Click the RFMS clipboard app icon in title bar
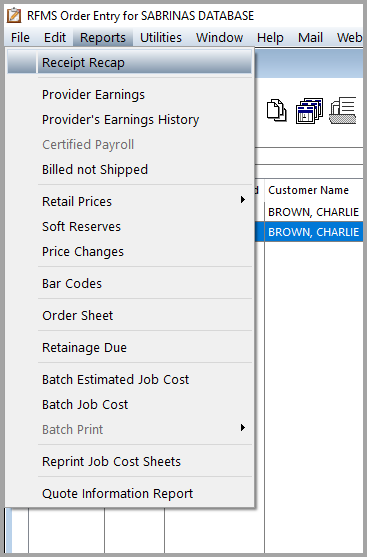Screen dimensions: 367x557 tap(14, 16)
